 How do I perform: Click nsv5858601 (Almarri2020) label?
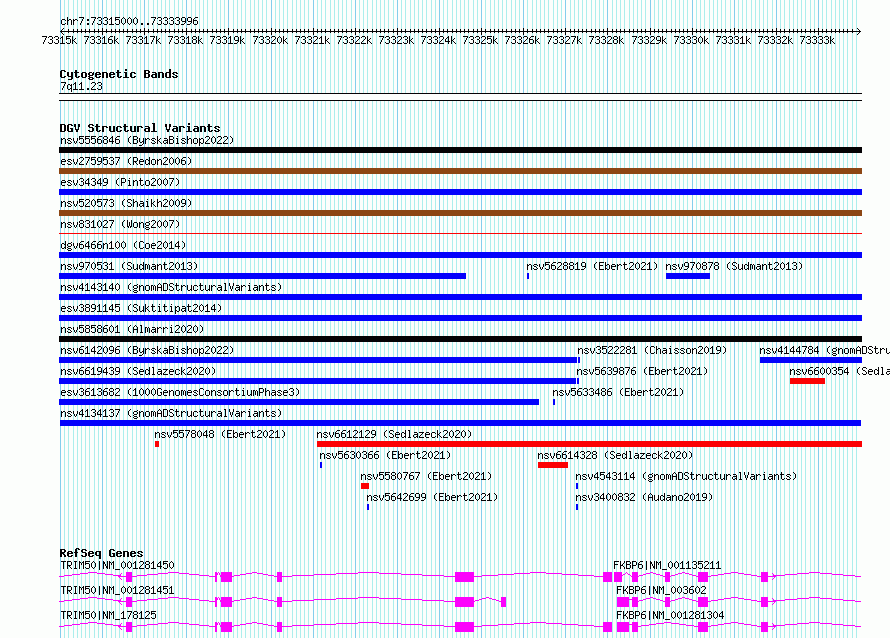tap(132, 329)
